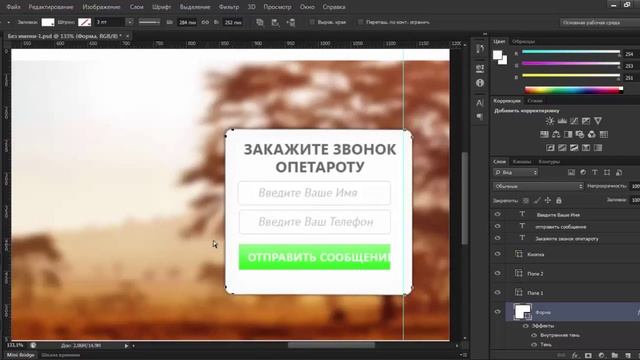Add an Invert adjustment
The width and height of the screenshot is (640, 360).
click(x=550, y=148)
